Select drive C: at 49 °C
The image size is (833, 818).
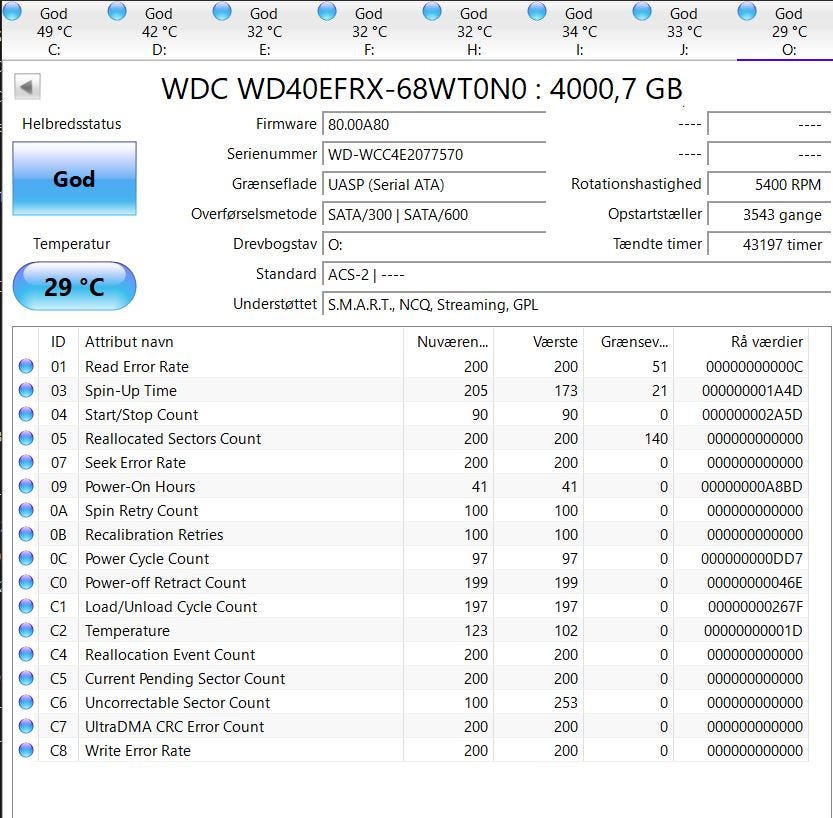[53, 30]
